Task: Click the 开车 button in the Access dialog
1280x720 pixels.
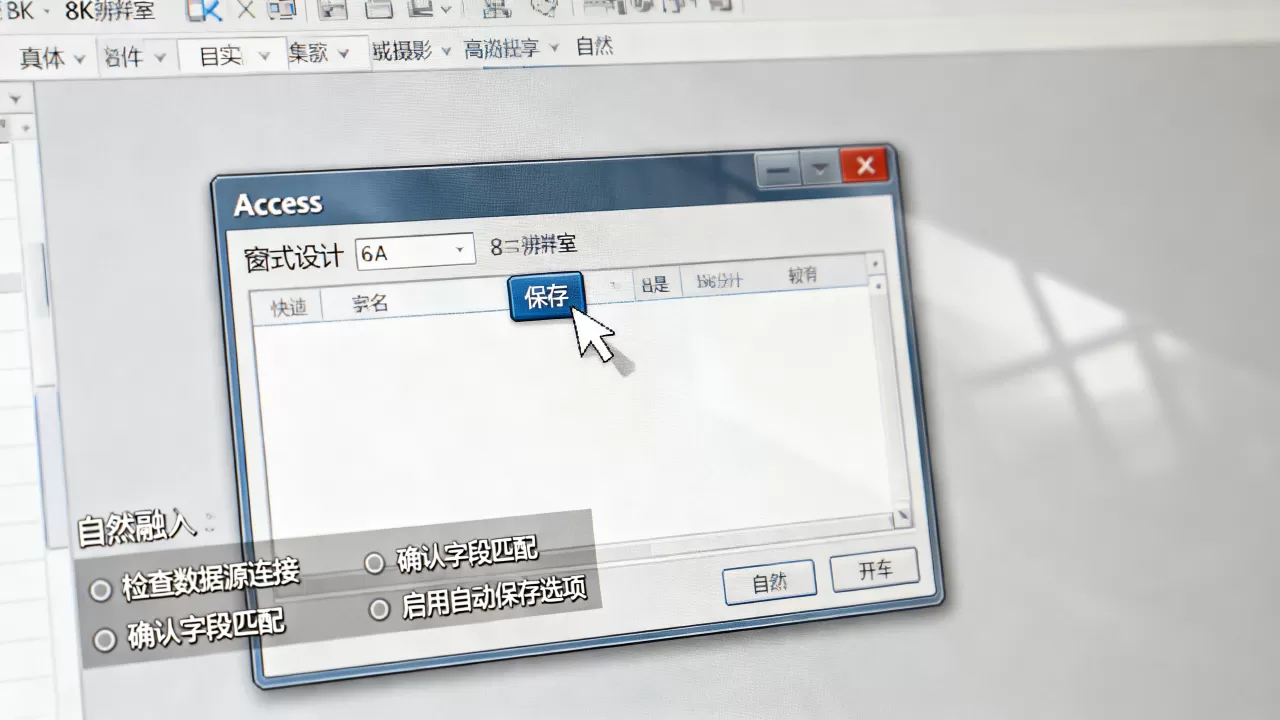Action: [875, 570]
